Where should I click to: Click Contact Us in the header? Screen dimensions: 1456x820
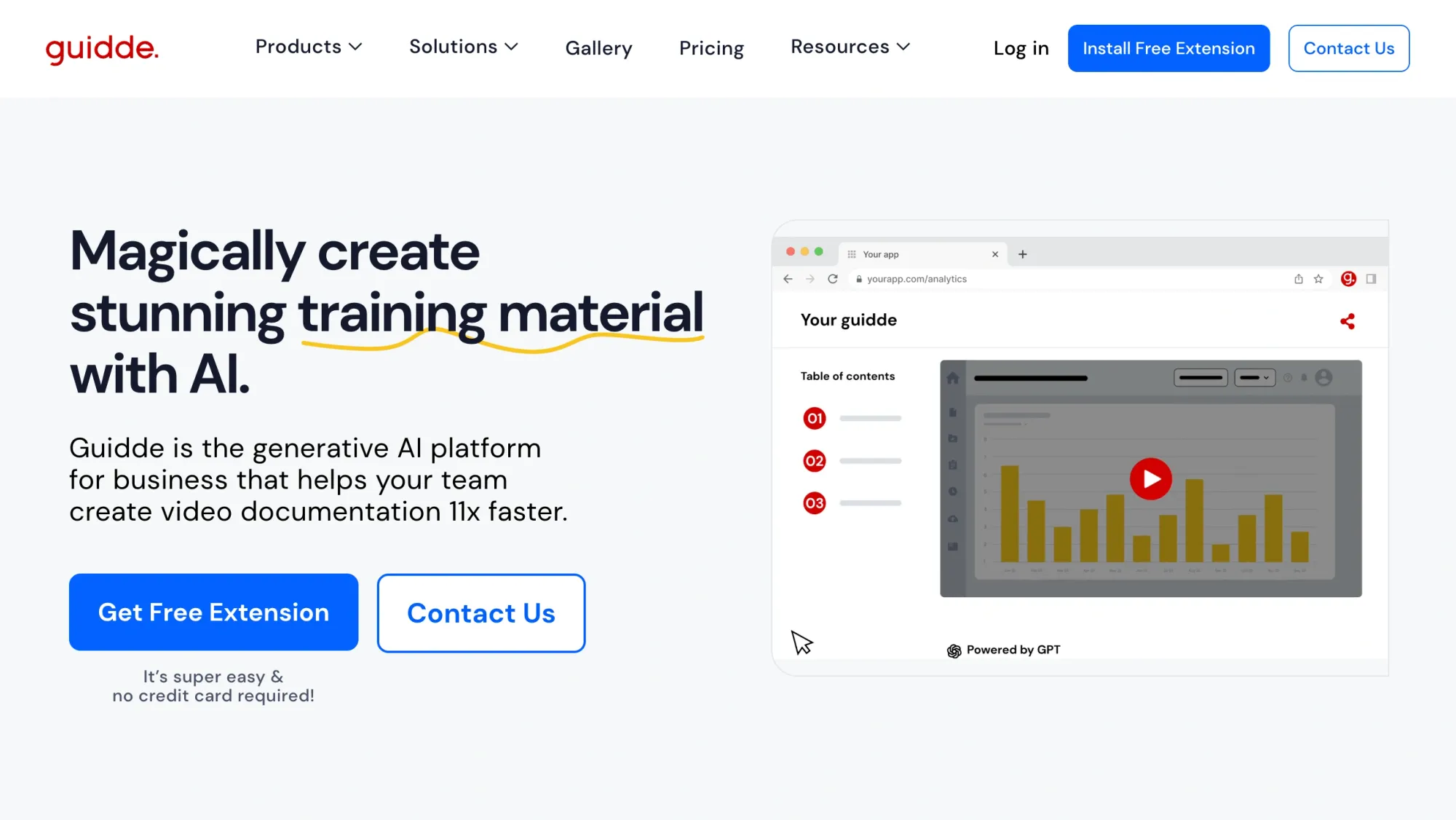[x=1348, y=48]
